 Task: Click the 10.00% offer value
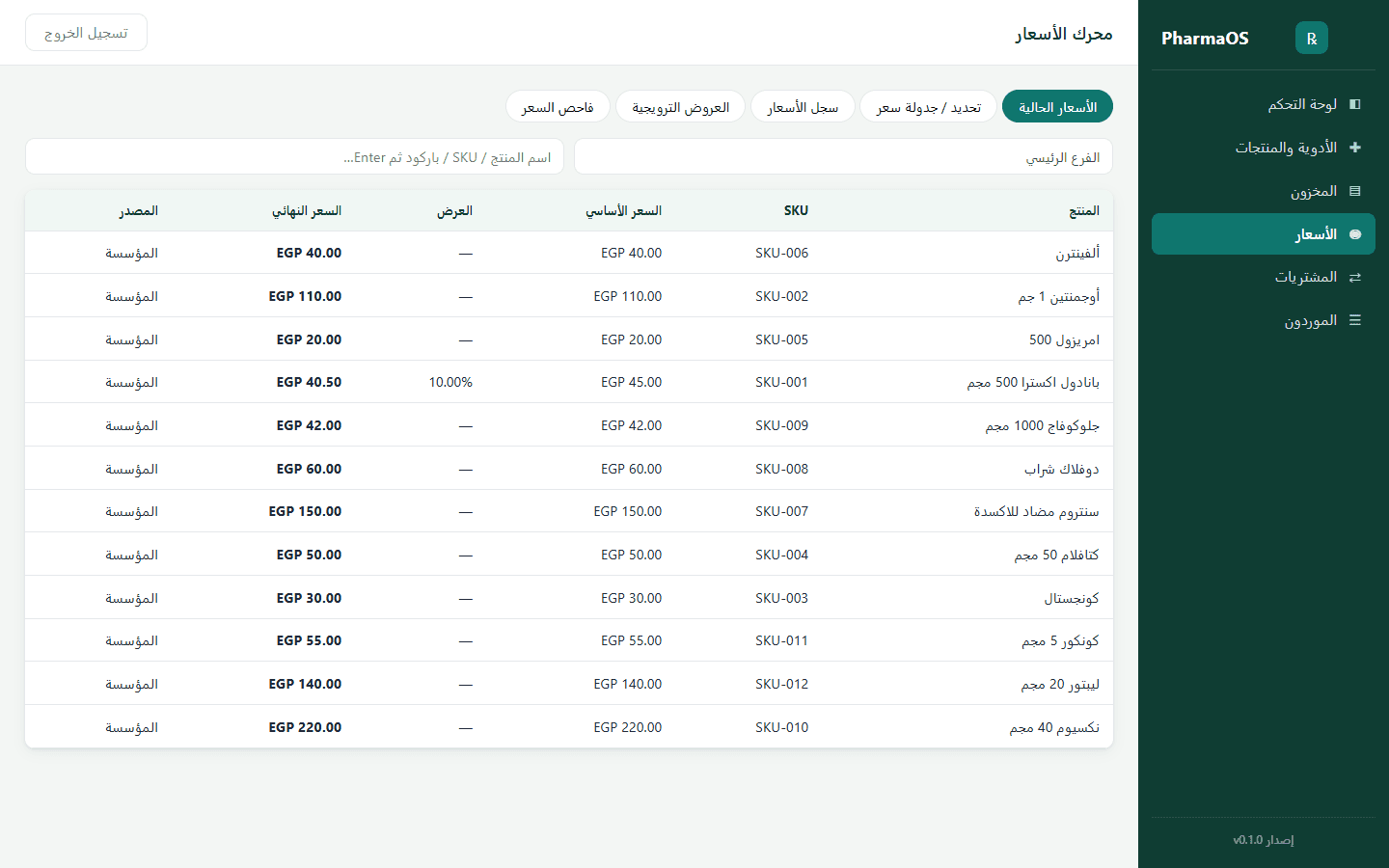(450, 382)
